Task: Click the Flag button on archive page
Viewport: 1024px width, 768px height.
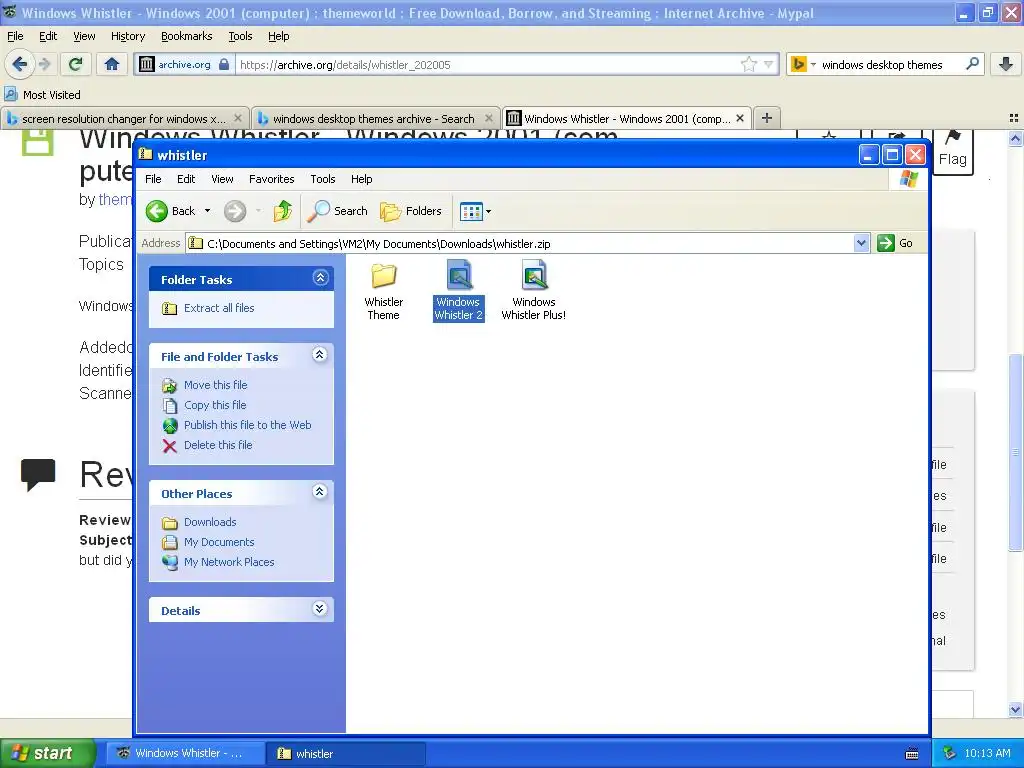Action: (x=953, y=151)
